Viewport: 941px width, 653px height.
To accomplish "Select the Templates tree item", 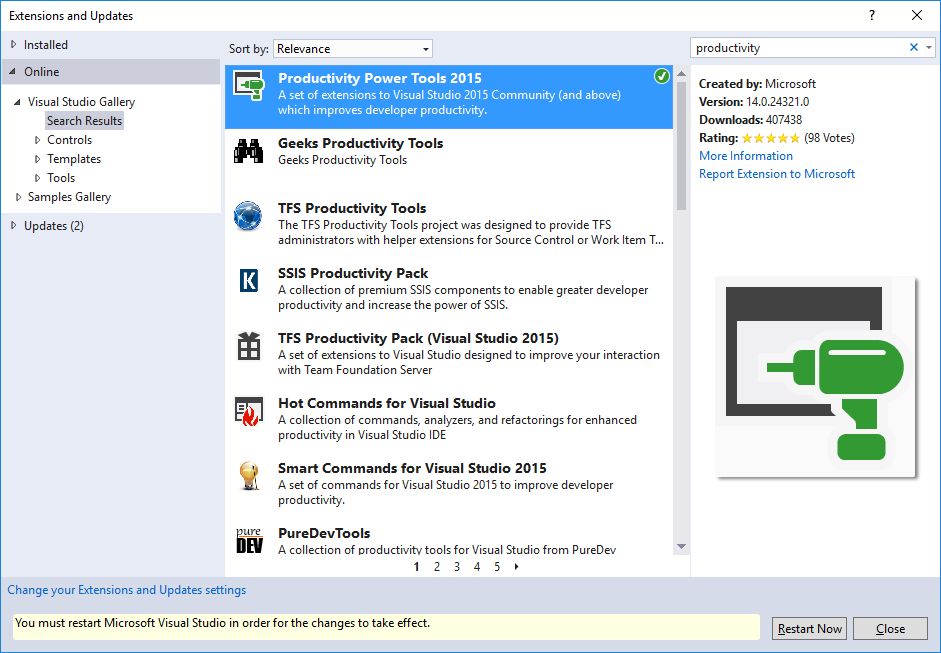I will [74, 159].
